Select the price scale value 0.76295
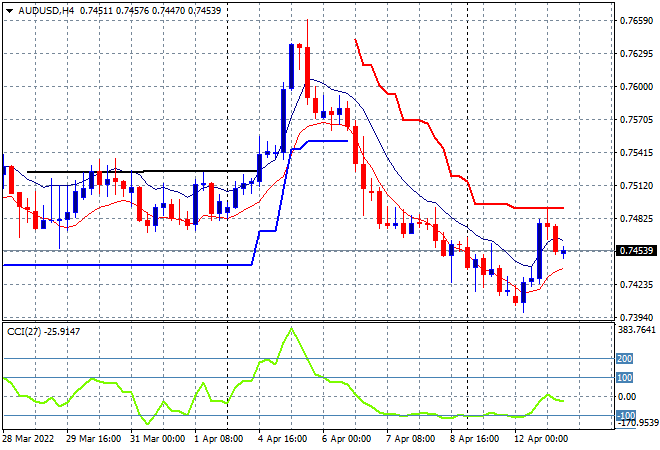The width and height of the screenshot is (660, 450). (636, 53)
